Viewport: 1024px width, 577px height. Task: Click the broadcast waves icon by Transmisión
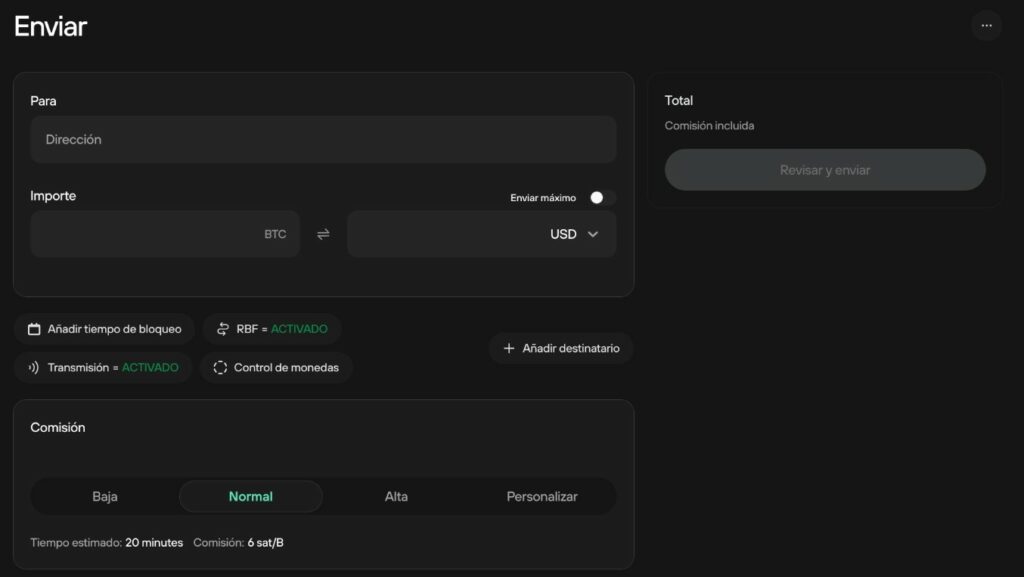34,367
